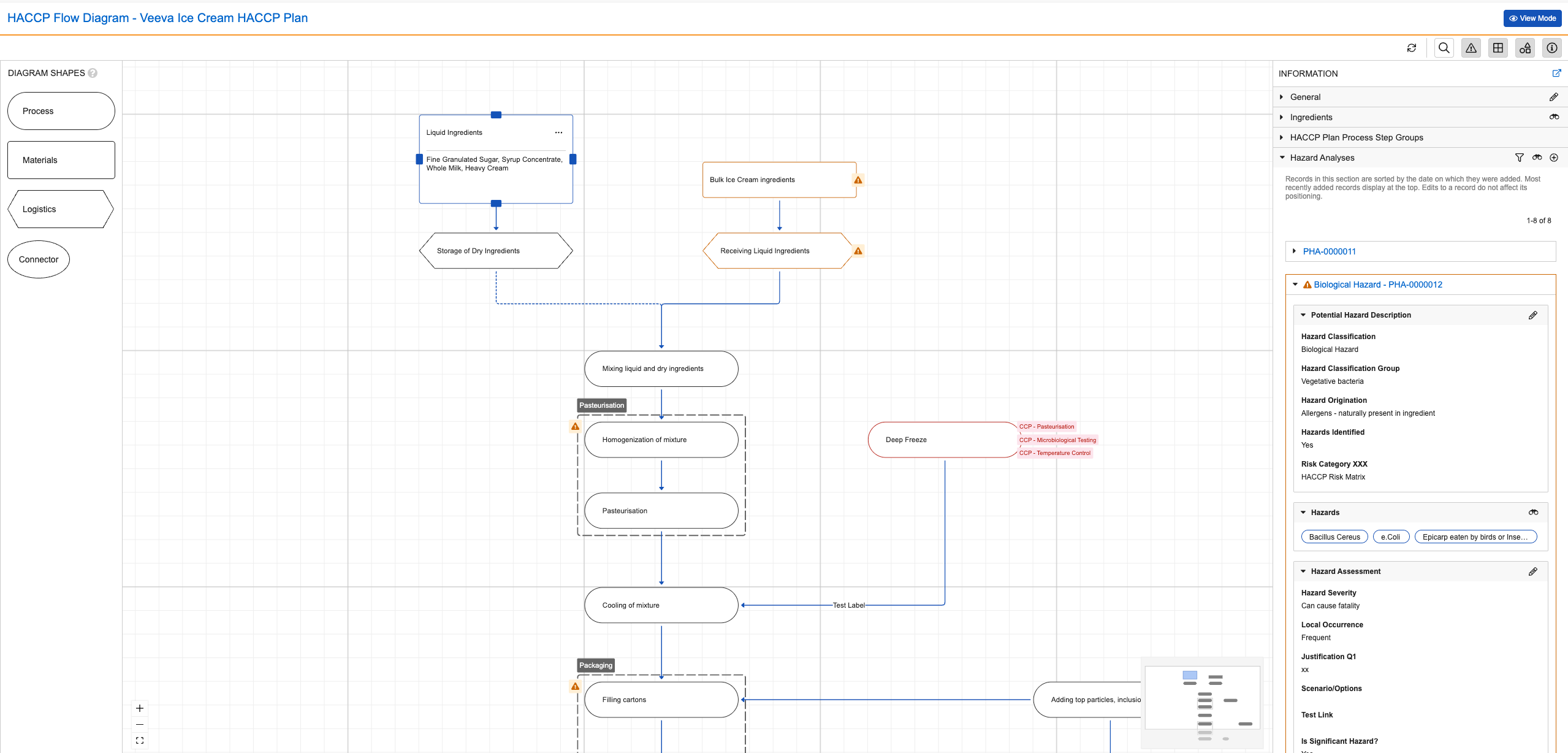Switch to View Mode
Screen dimensions: 1568x753
coord(1532,18)
